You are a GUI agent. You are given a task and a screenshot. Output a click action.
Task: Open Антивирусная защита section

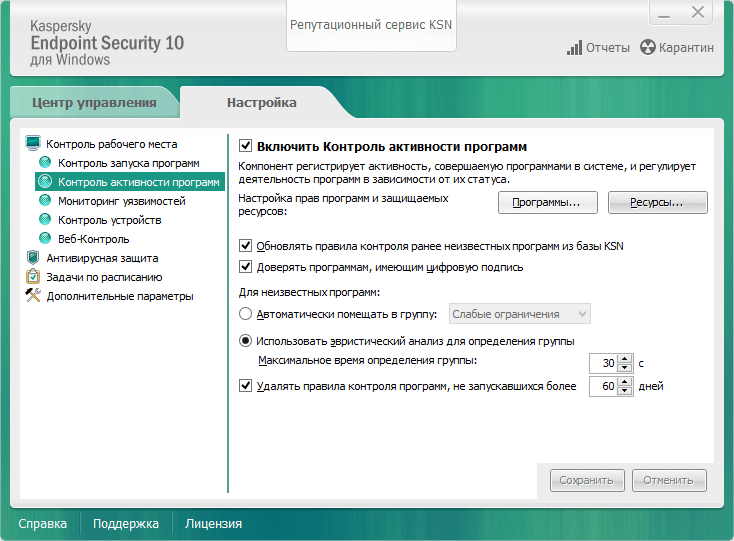pos(102,258)
